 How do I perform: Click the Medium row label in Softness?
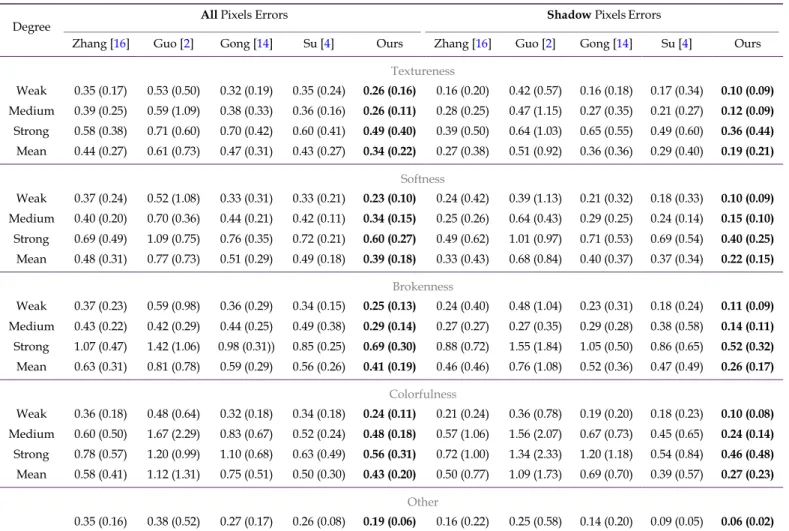[31, 218]
